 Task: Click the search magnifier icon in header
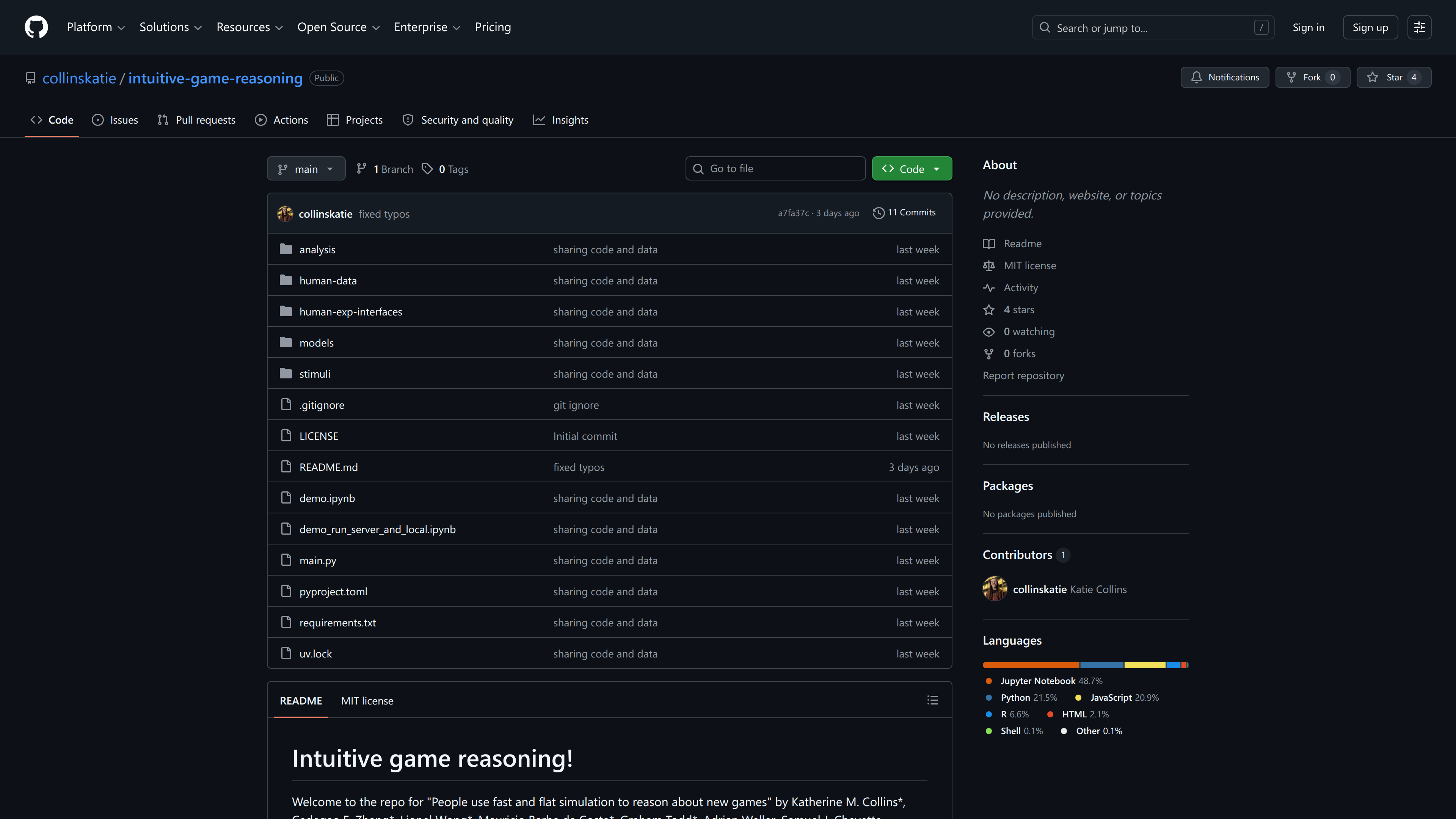[x=1045, y=28]
